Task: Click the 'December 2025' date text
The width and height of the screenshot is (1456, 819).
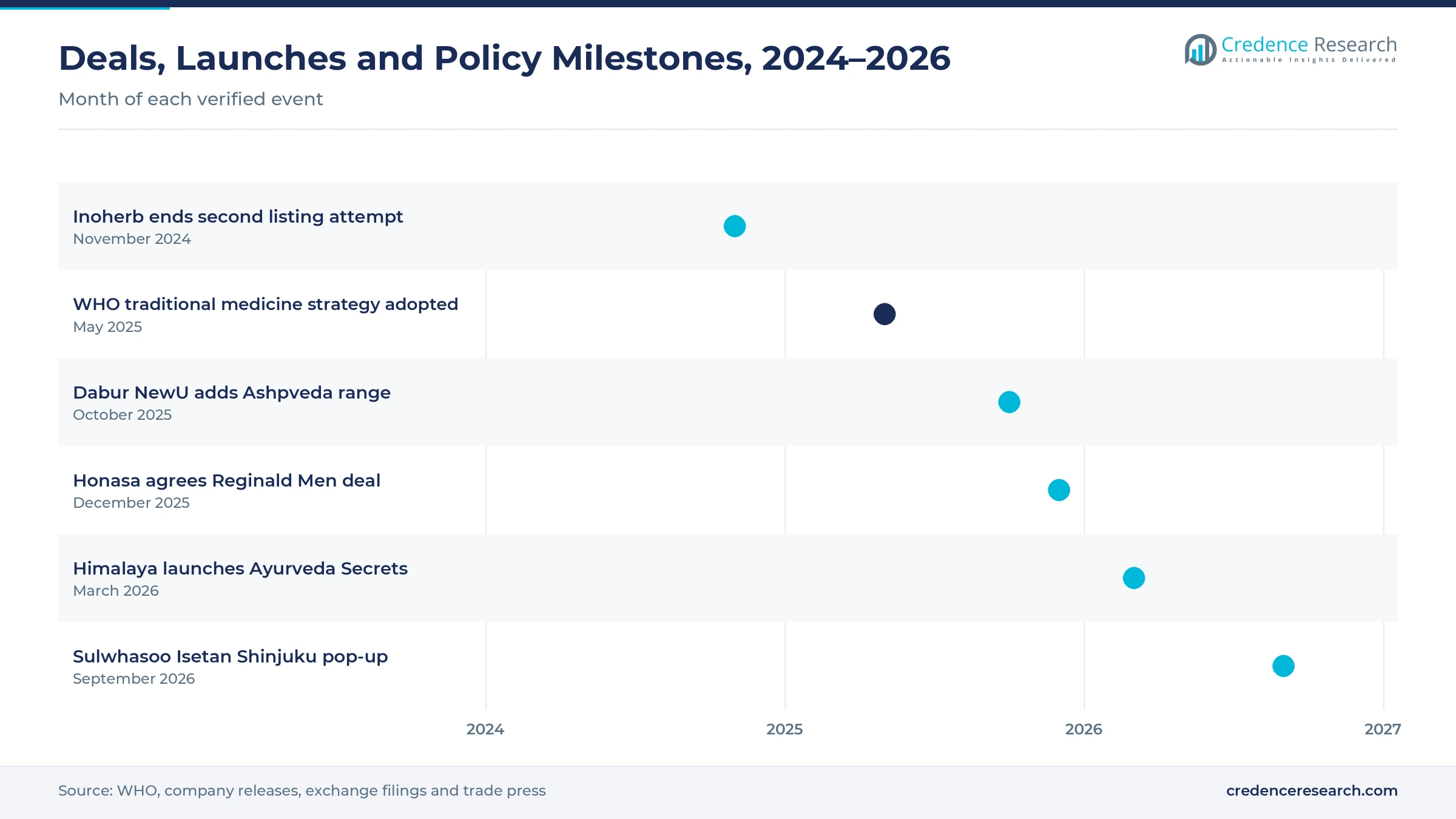Action: point(131,503)
